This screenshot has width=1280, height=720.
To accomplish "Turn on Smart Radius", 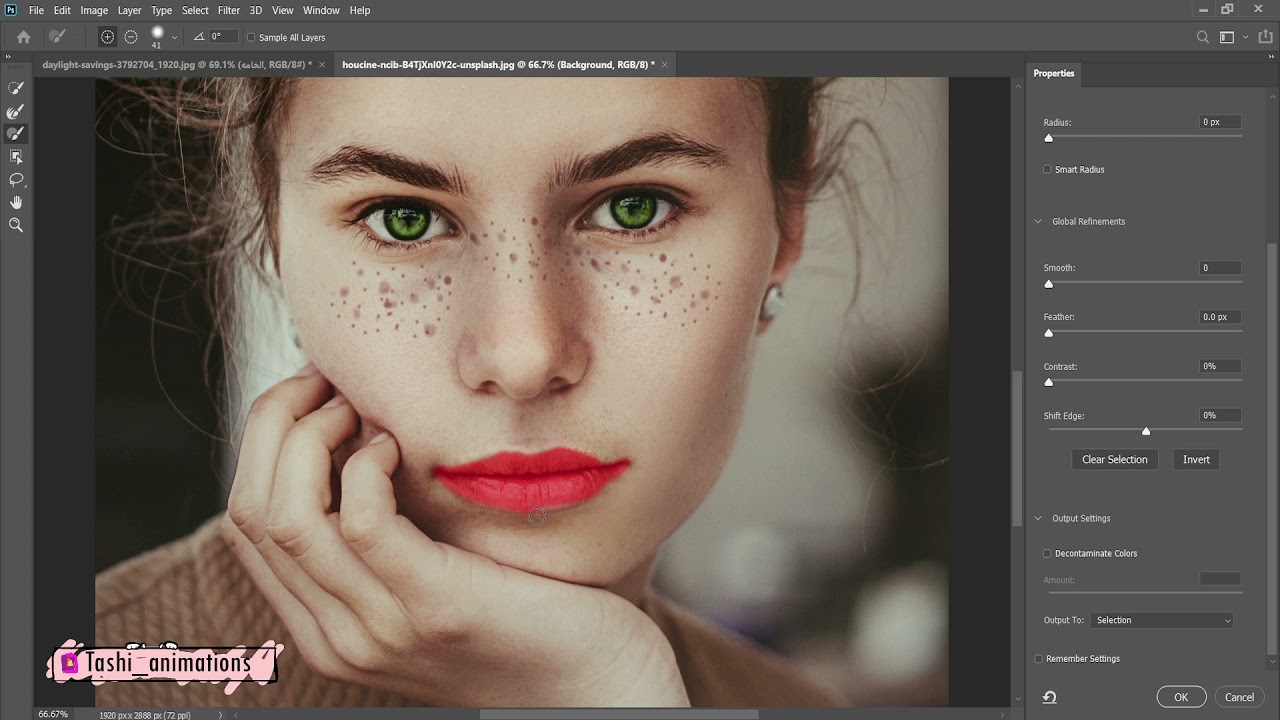I will pyautogui.click(x=1047, y=170).
